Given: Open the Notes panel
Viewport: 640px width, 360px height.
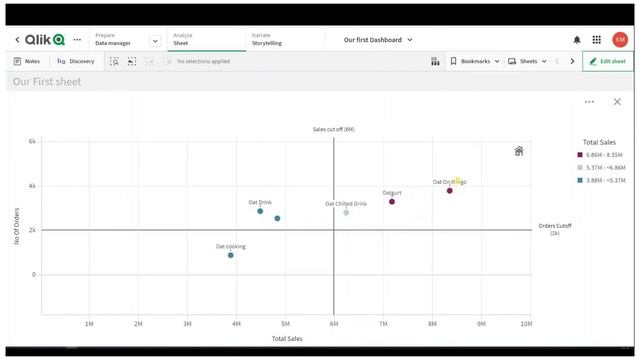Looking at the screenshot, I should click(27, 61).
